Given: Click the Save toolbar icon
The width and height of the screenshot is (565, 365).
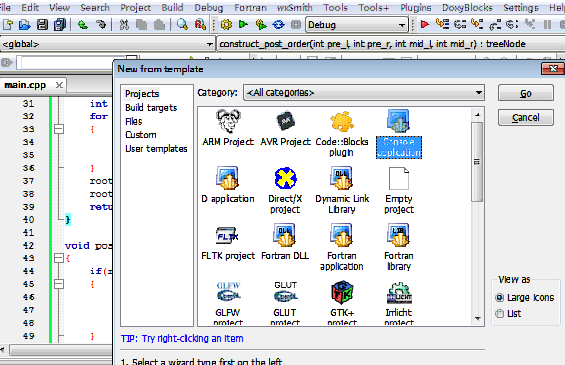Looking at the screenshot, I should click(x=43, y=25).
